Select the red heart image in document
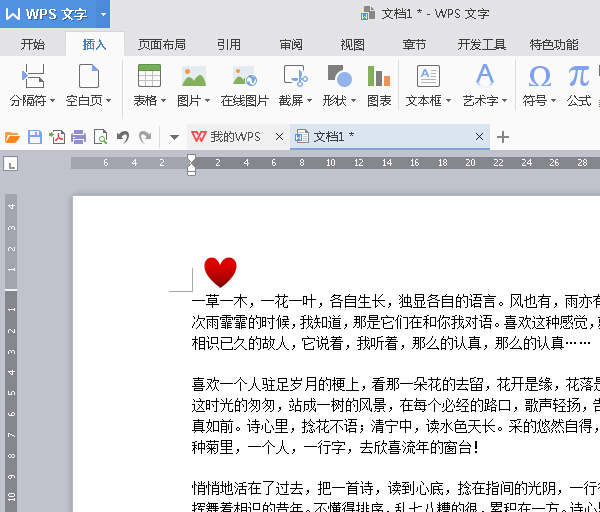Viewport: 600px width, 512px height. [220, 272]
